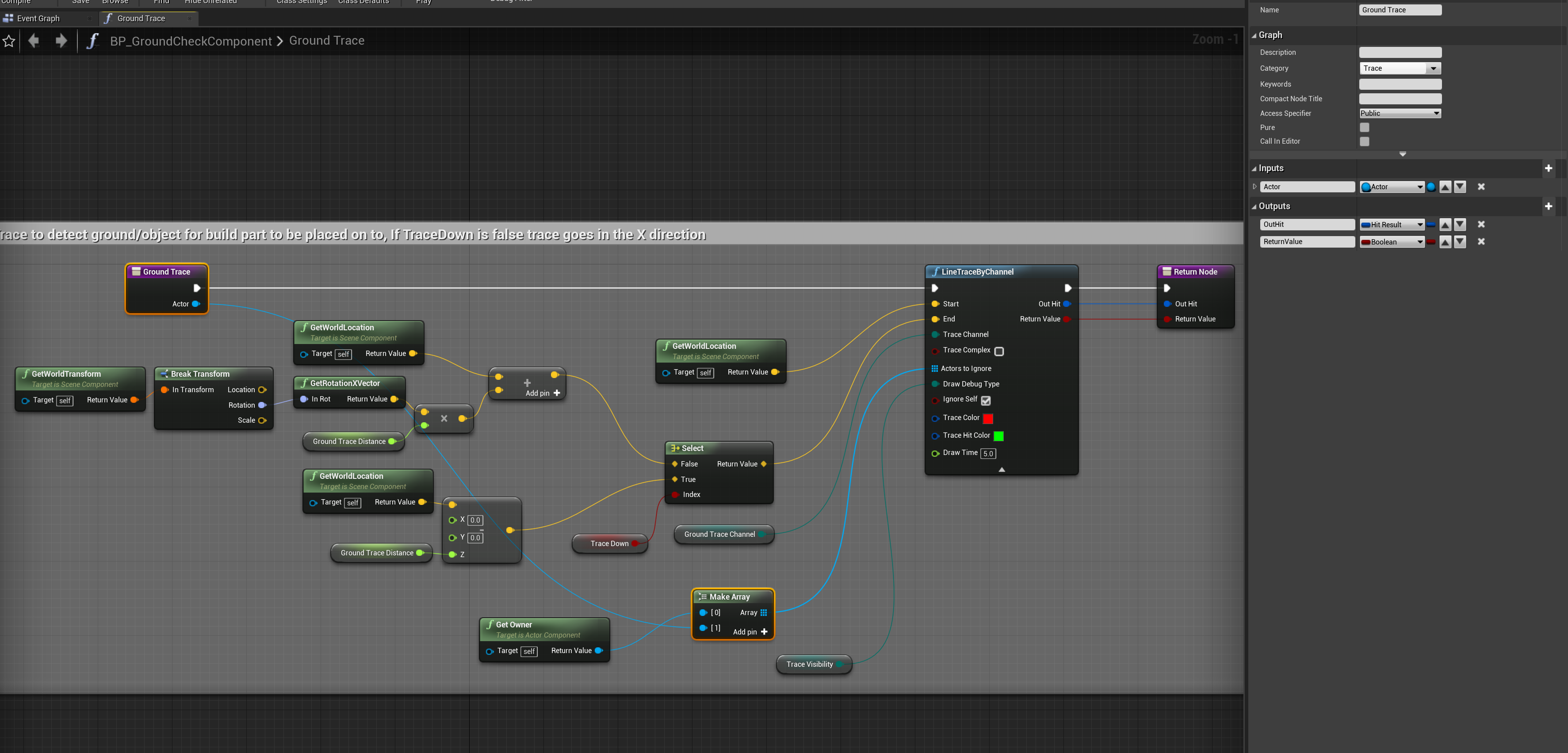1568x753 pixels.
Task: Add a new input parameter with plus icon
Action: [x=1548, y=168]
